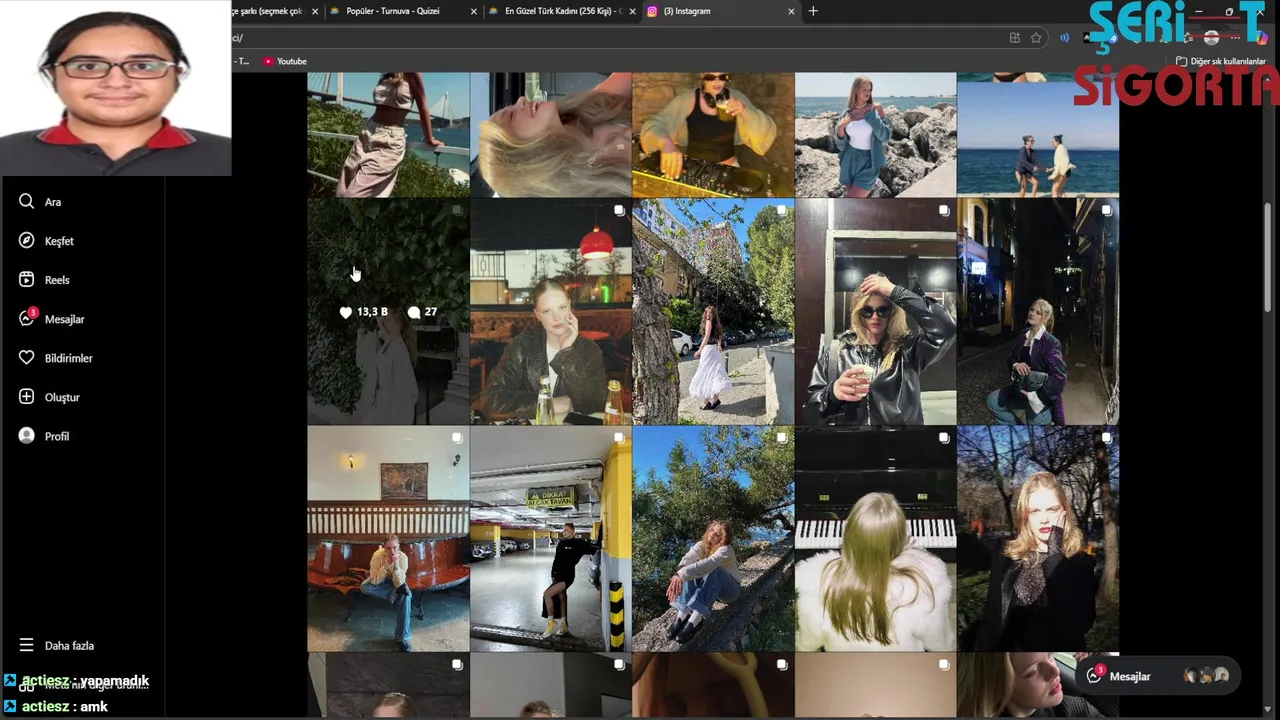Click the read aloud icon in address bar

[1064, 38]
